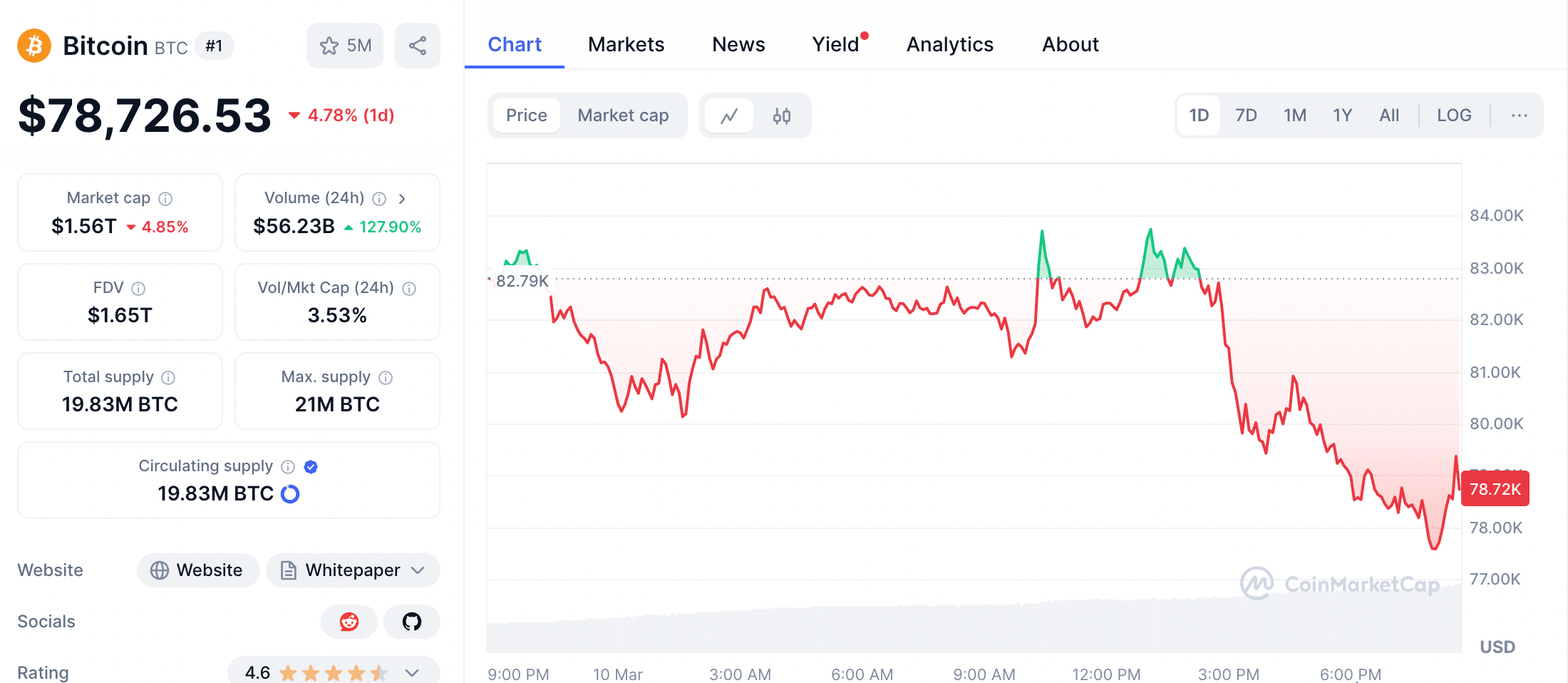Open Total supply info icon
This screenshot has height=683, width=1568.
click(x=168, y=377)
